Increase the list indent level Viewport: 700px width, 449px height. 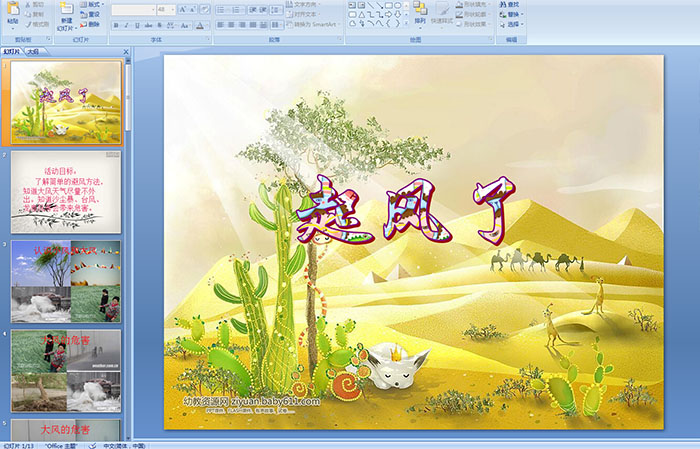[263, 9]
